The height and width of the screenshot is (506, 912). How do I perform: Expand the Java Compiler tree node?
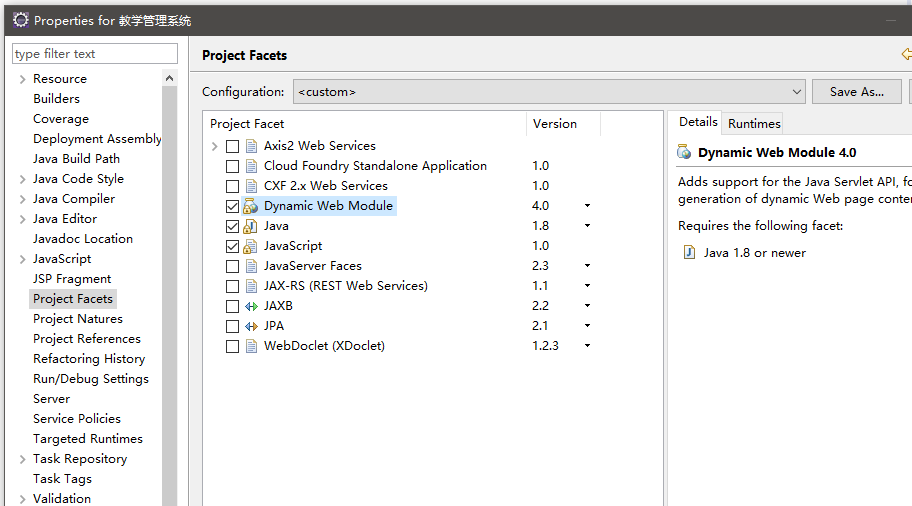23,199
